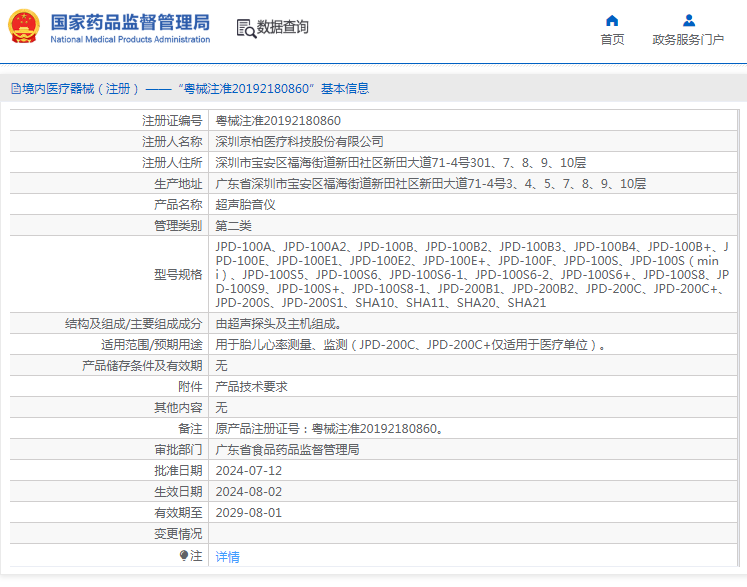Click approving department 广东省食品药品监督管理局

click(287, 450)
